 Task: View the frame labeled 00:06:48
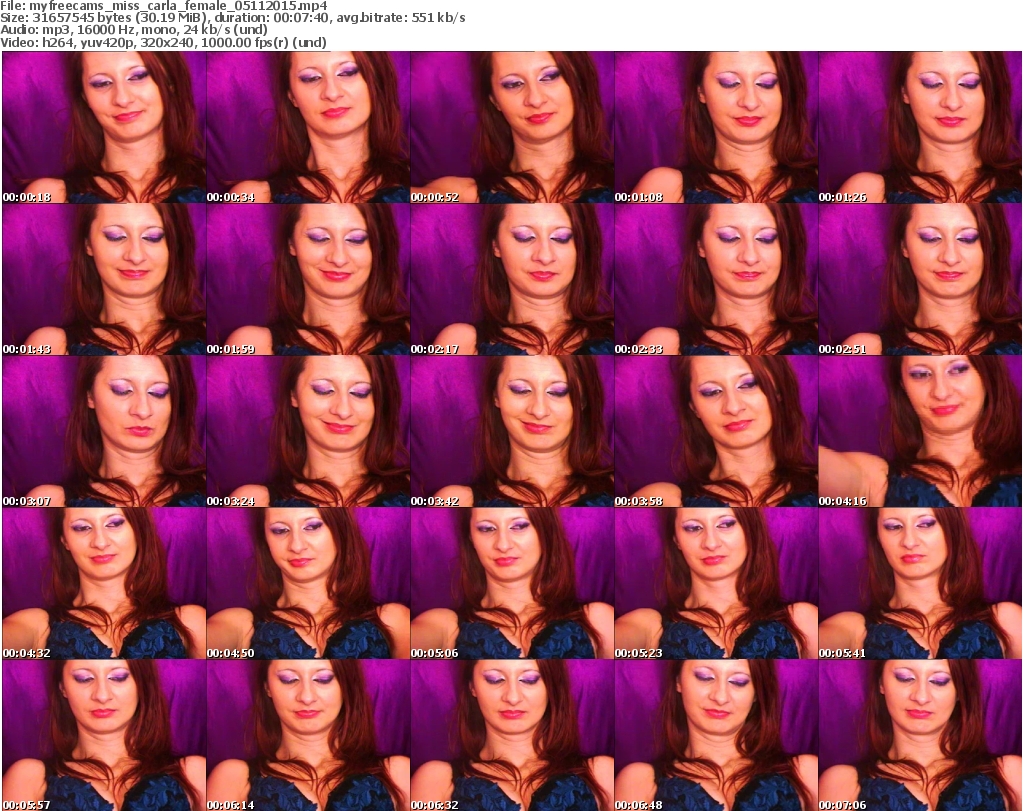point(716,735)
